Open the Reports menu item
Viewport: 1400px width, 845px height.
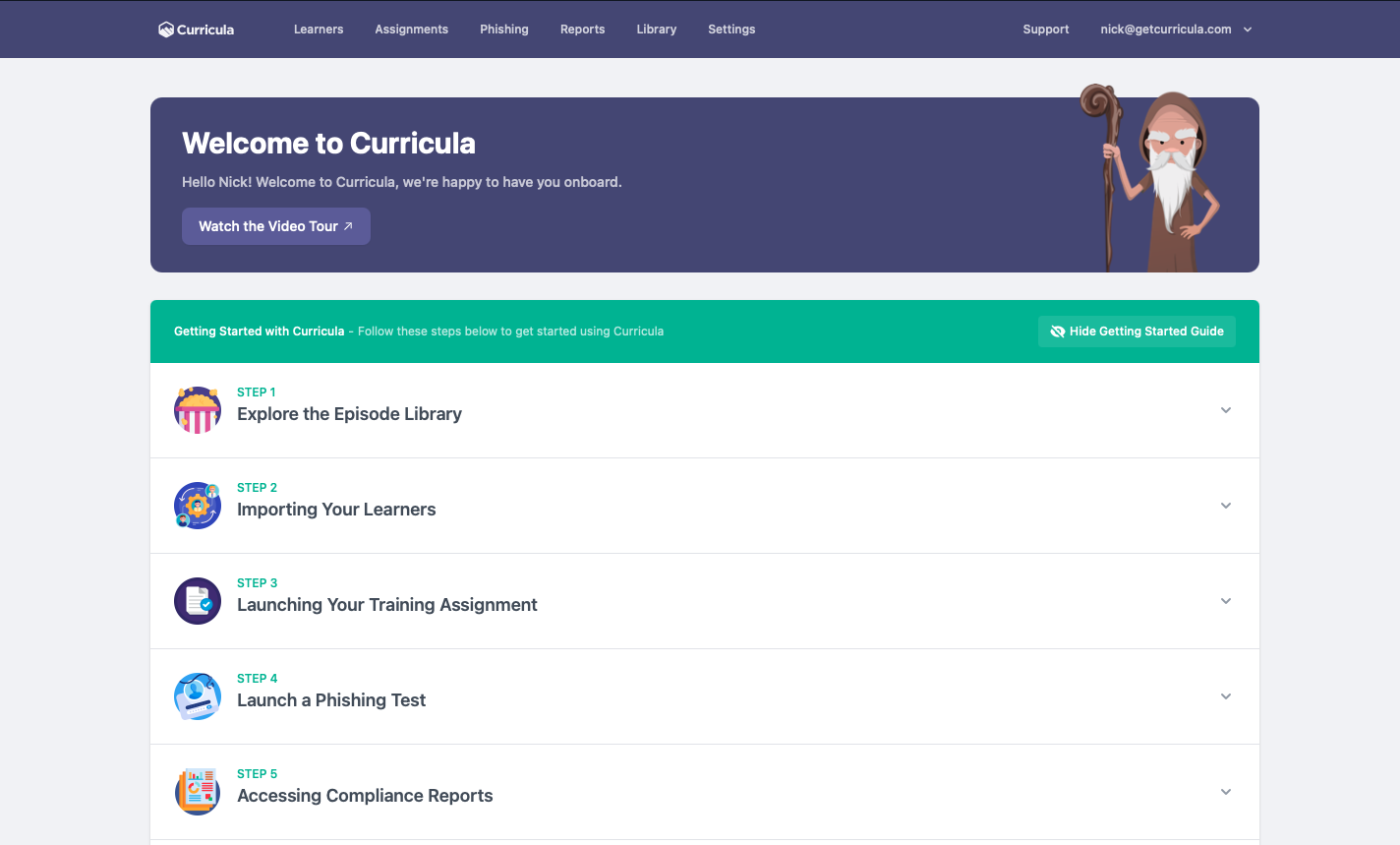pyautogui.click(x=582, y=29)
